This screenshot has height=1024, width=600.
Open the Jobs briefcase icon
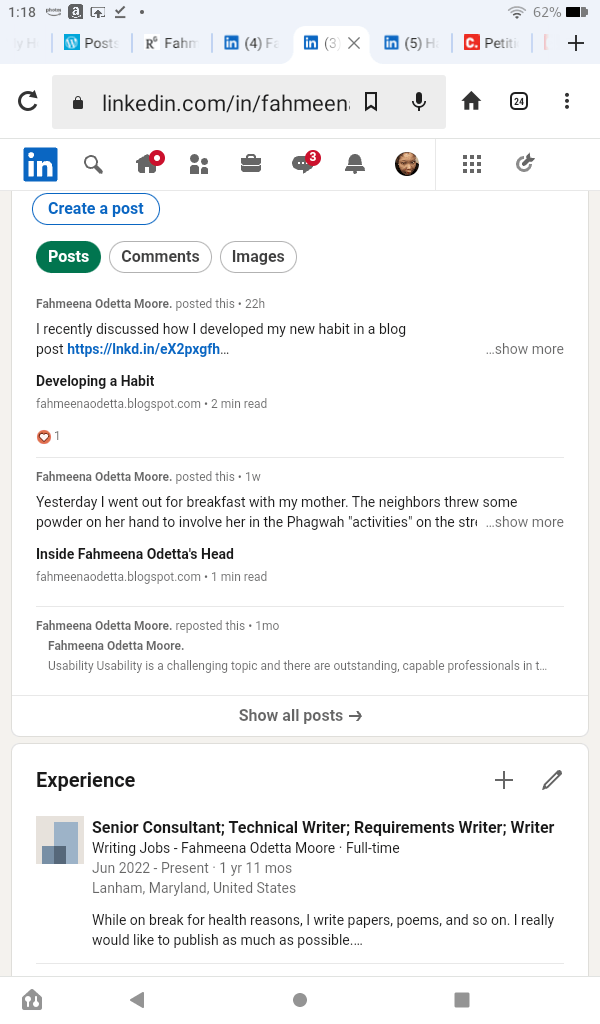251,164
